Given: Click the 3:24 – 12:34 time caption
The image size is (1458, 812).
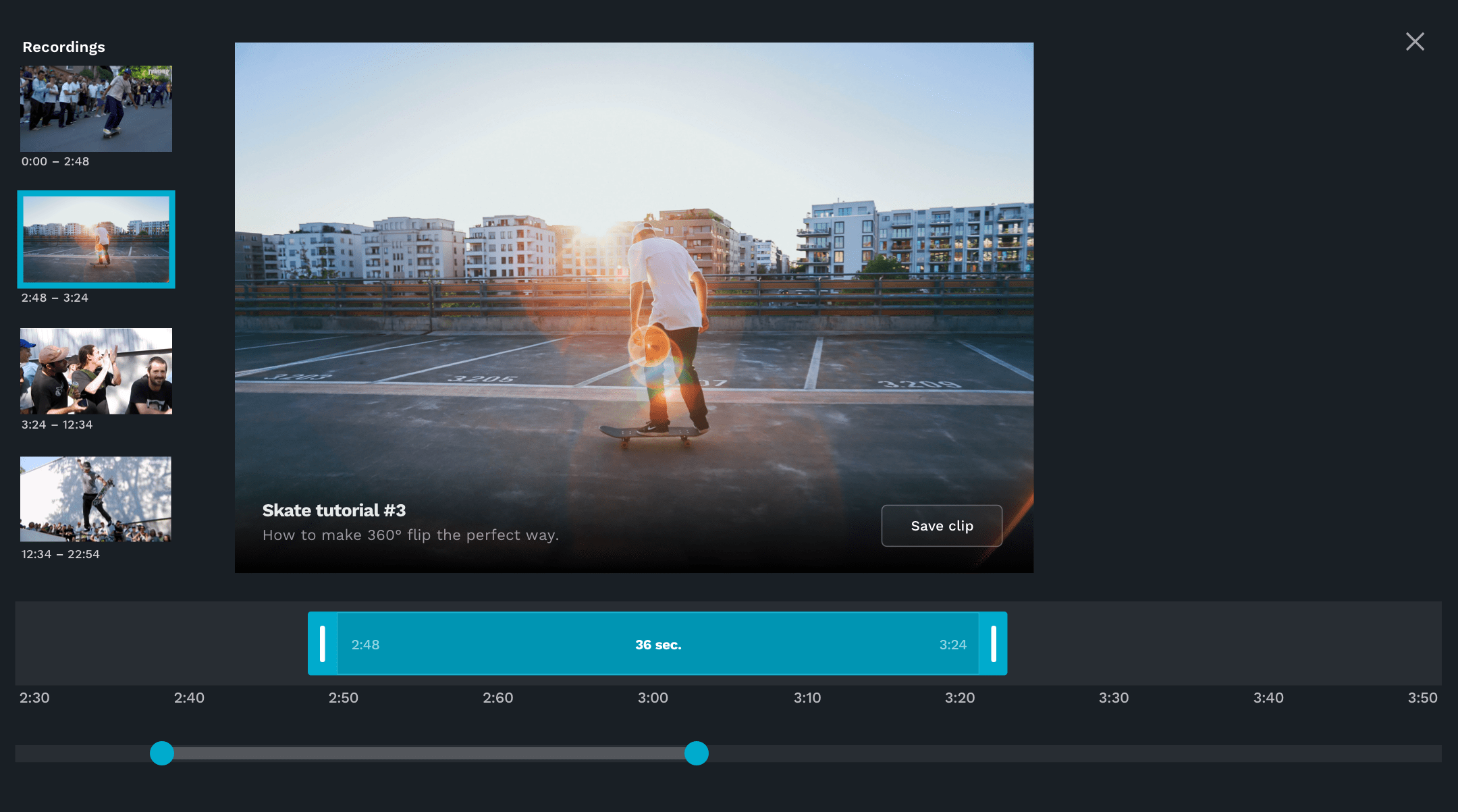Looking at the screenshot, I should click(x=57, y=425).
